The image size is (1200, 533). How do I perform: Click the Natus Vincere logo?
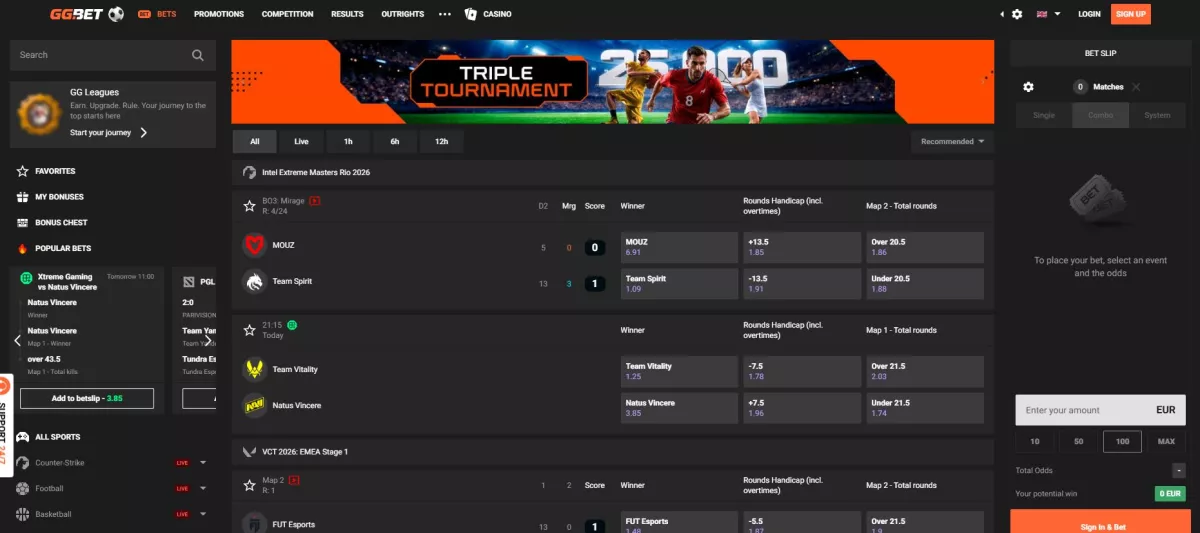coord(254,405)
